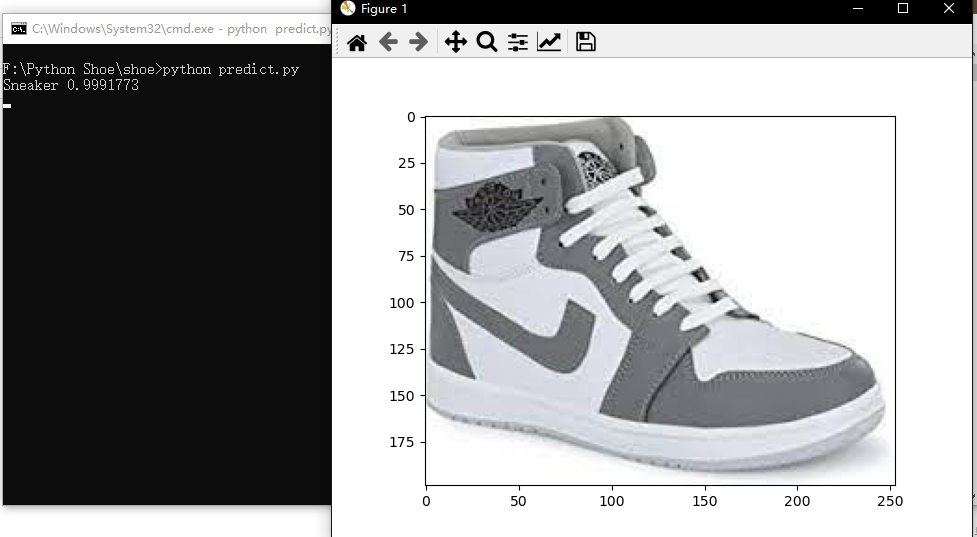This screenshot has height=537, width=977.
Task: Click the x-axis tick label 150
Action: click(x=705, y=501)
